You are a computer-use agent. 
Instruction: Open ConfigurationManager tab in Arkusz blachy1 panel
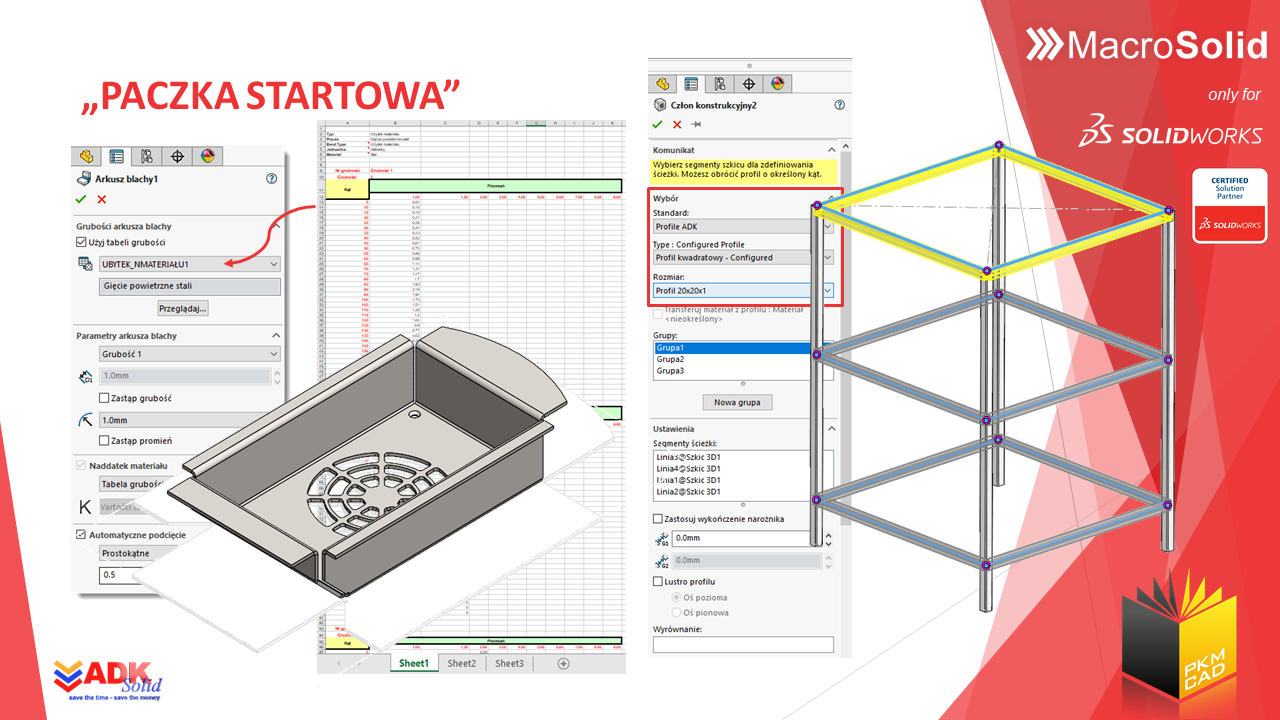pyautogui.click(x=147, y=156)
